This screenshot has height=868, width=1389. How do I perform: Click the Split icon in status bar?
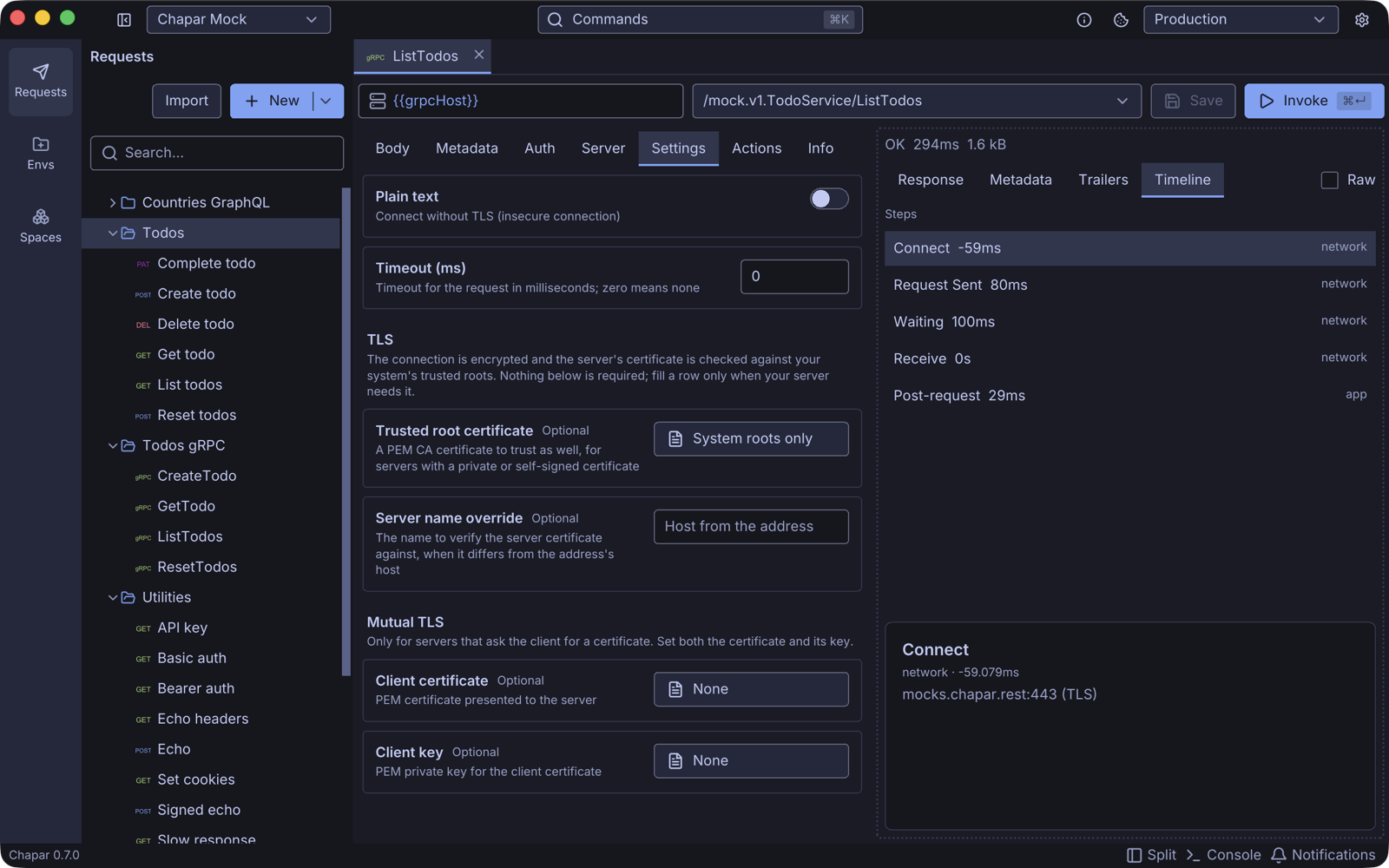(x=1134, y=855)
